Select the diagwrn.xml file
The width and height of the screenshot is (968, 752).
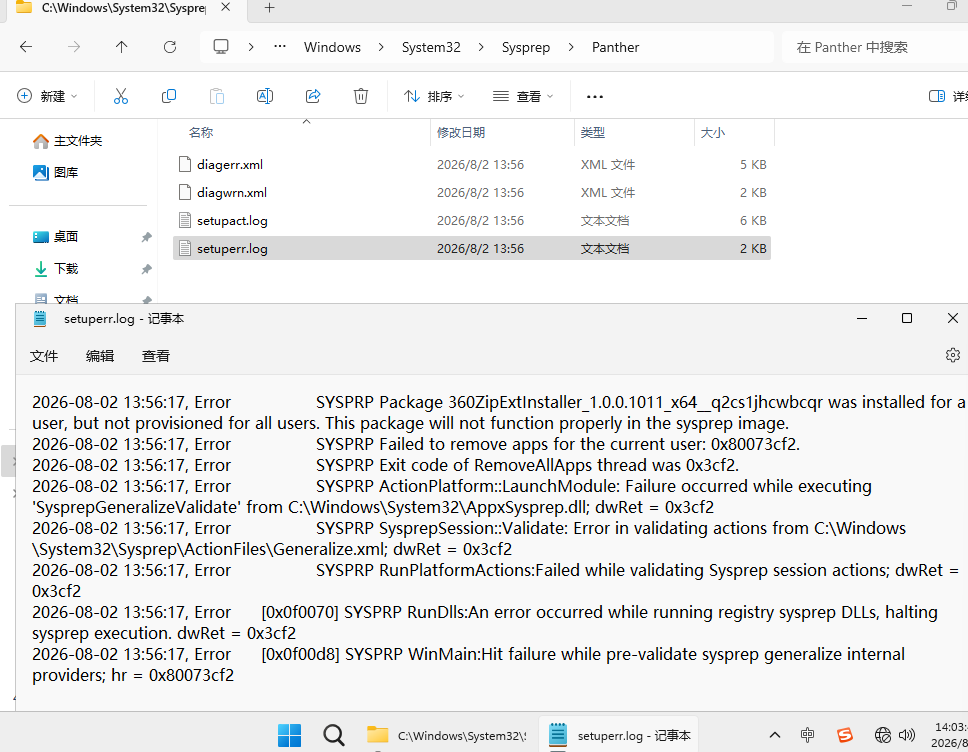[472, 193]
